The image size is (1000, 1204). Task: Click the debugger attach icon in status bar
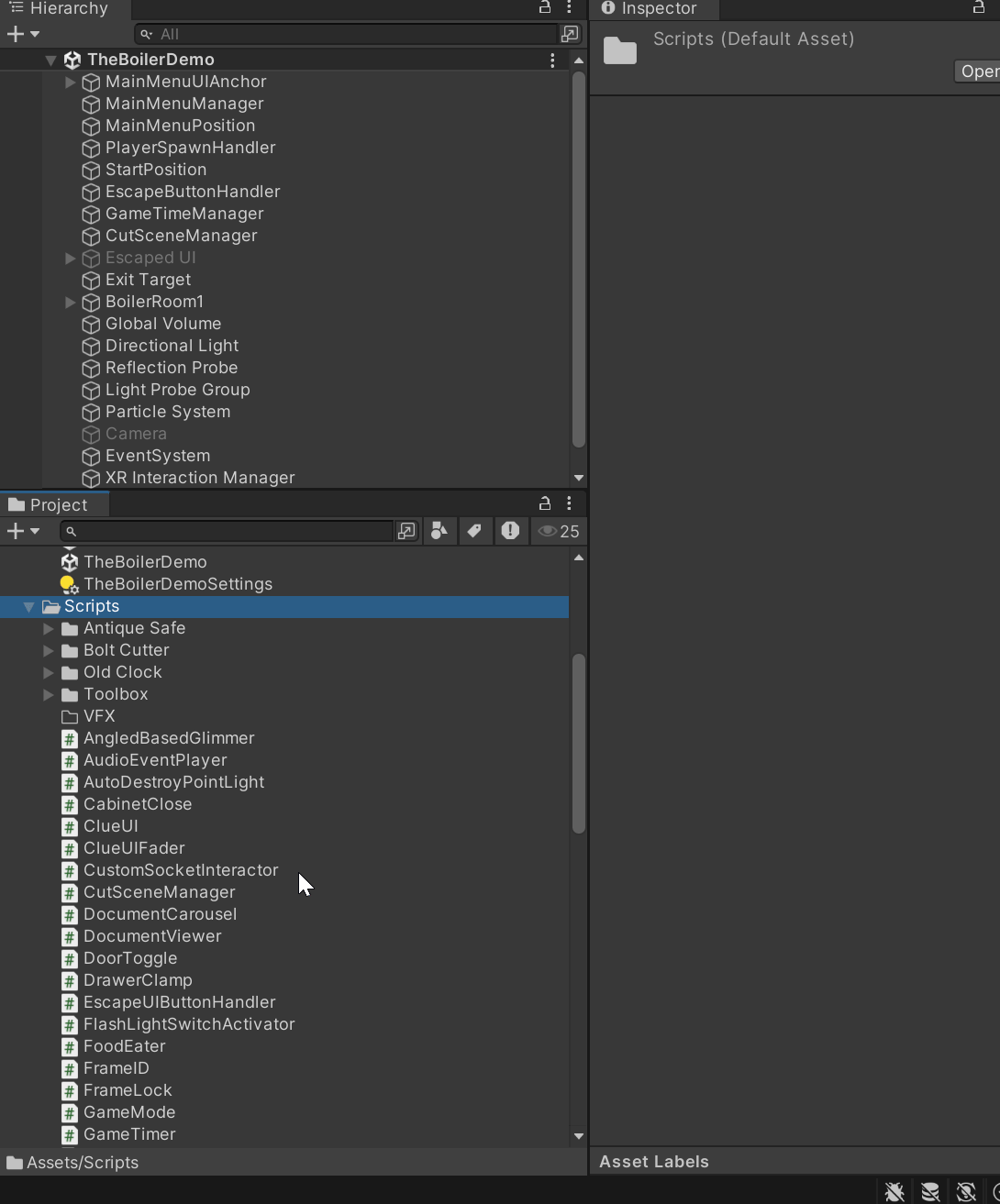(x=894, y=1191)
